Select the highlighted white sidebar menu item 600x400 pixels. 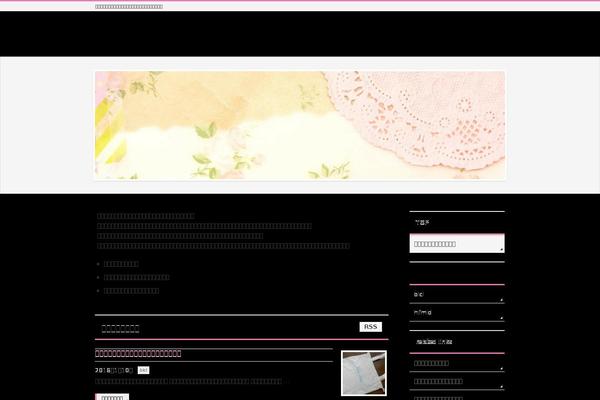(x=456, y=244)
